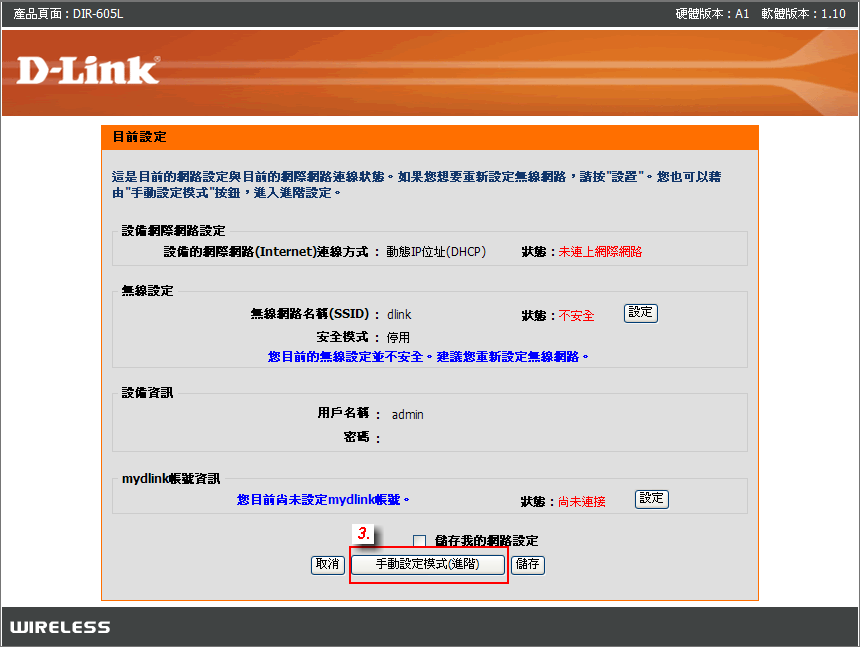Click the user name value admin
Screen dimensions: 860x647
coord(408,415)
